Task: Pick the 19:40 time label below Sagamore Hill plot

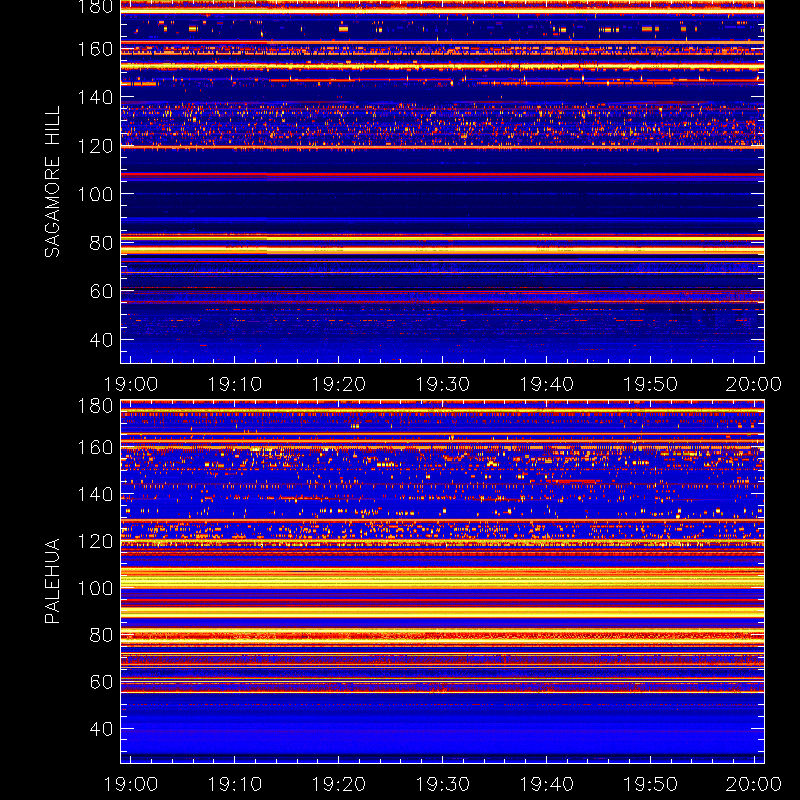Action: 546,384
